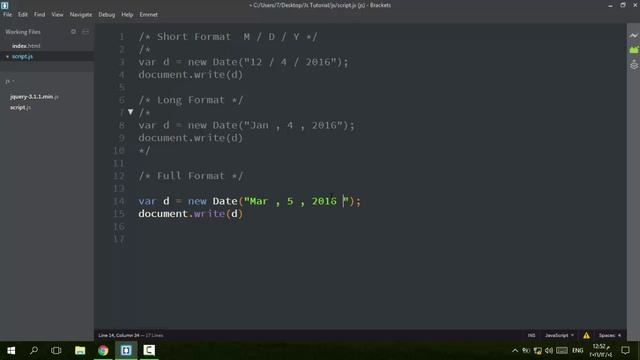This screenshot has height=360, width=640.
Task: Click the 'Long Format' comment line
Action: pyautogui.click(x=191, y=100)
